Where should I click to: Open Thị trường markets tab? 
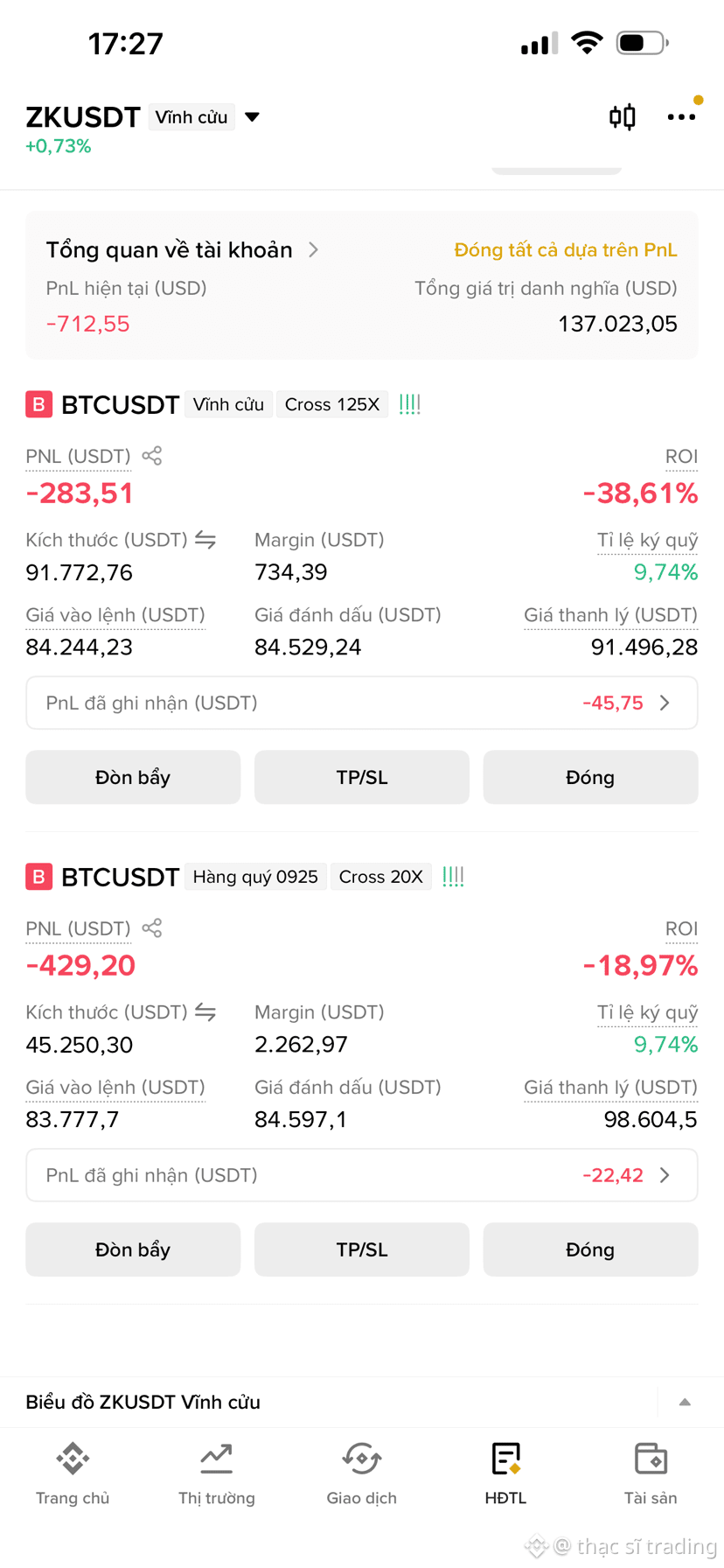click(217, 1474)
